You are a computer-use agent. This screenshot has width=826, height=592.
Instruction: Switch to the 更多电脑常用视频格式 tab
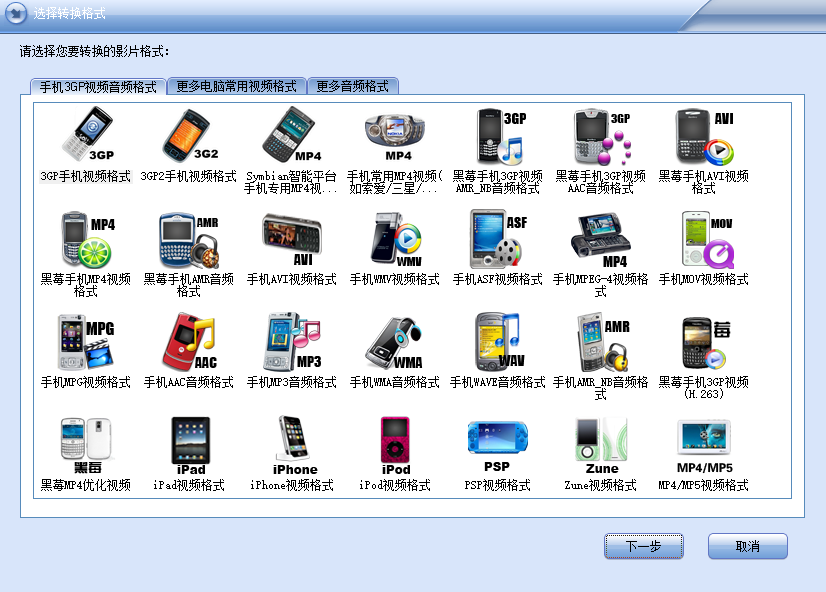click(239, 86)
